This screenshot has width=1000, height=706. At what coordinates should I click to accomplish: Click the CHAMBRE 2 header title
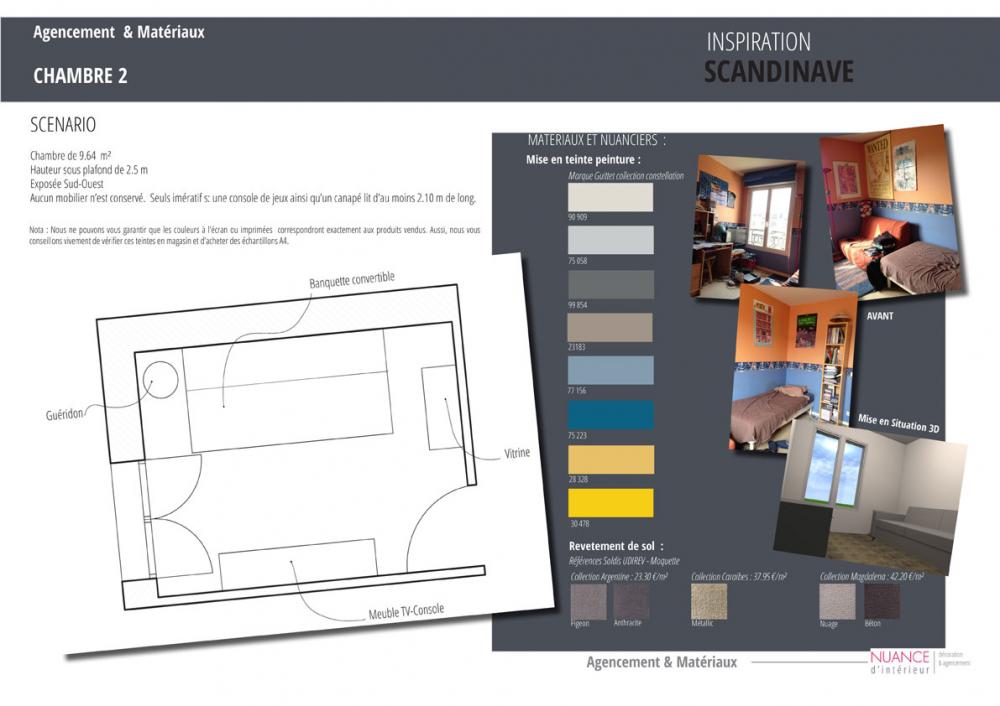point(80,76)
